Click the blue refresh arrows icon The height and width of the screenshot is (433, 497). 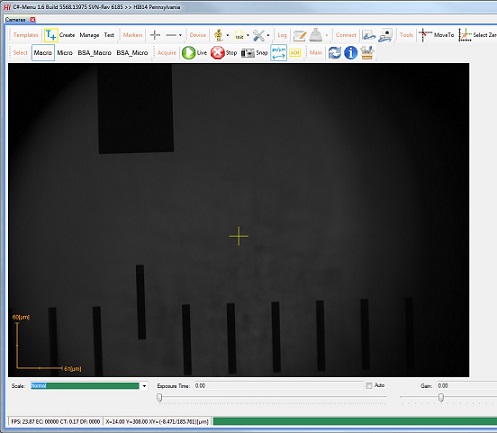point(334,53)
